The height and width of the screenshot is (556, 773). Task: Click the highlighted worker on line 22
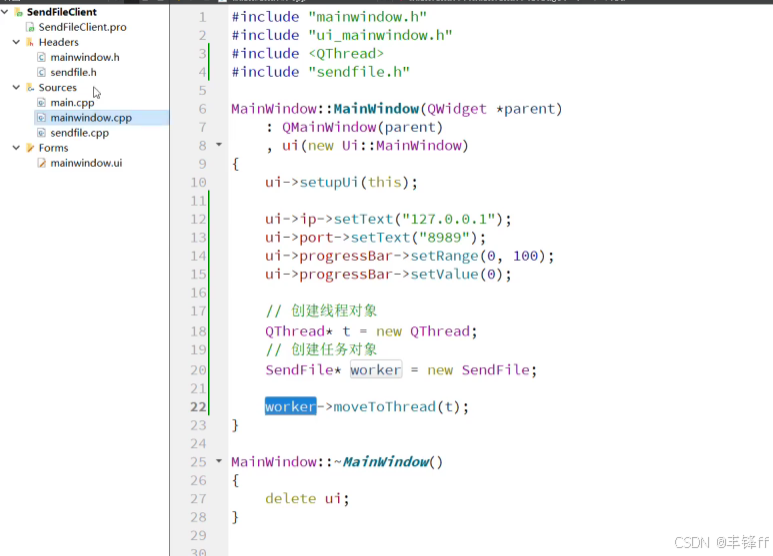(x=290, y=406)
